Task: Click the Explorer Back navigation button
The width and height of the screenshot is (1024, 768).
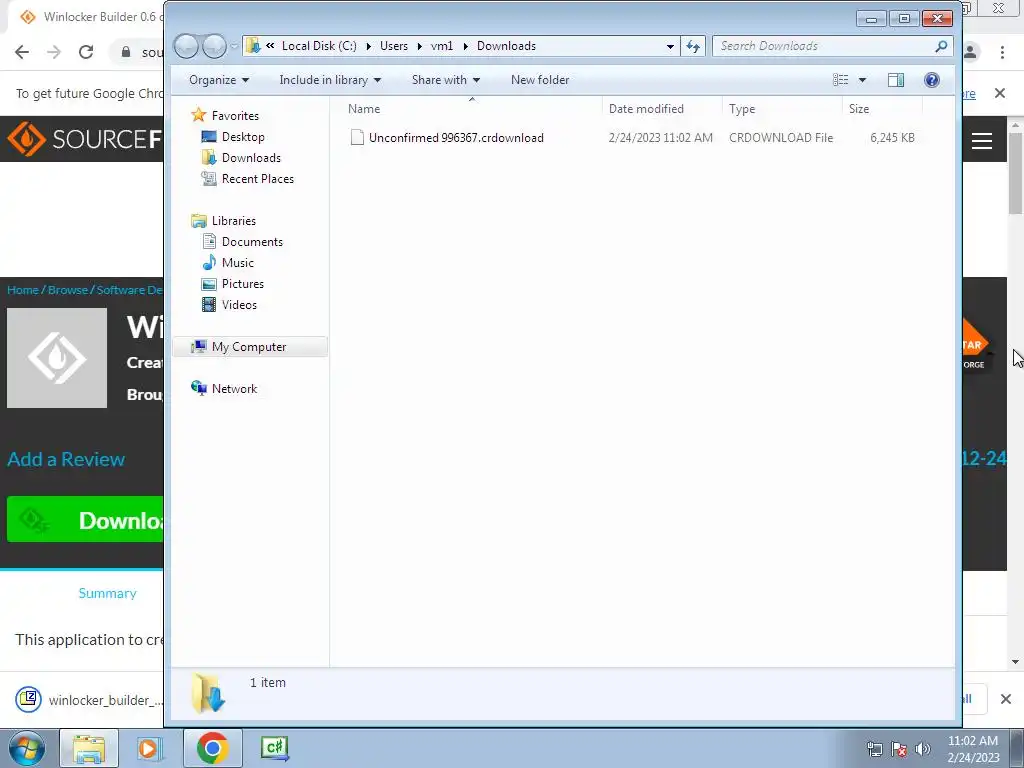Action: click(186, 46)
